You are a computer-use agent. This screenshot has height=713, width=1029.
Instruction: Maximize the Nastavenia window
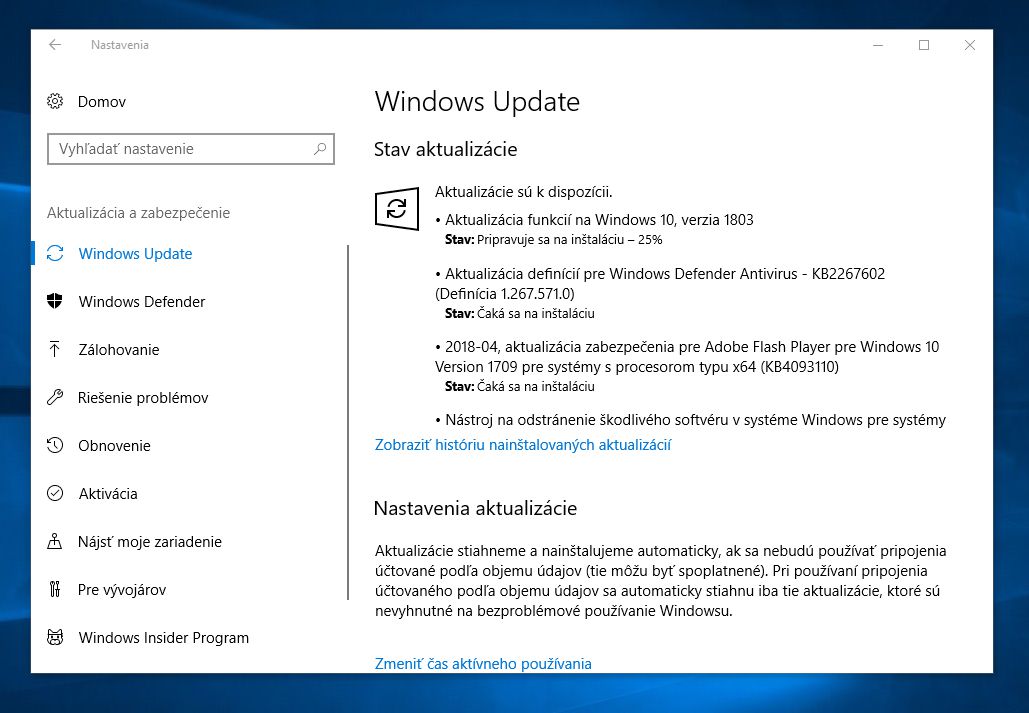pos(924,45)
